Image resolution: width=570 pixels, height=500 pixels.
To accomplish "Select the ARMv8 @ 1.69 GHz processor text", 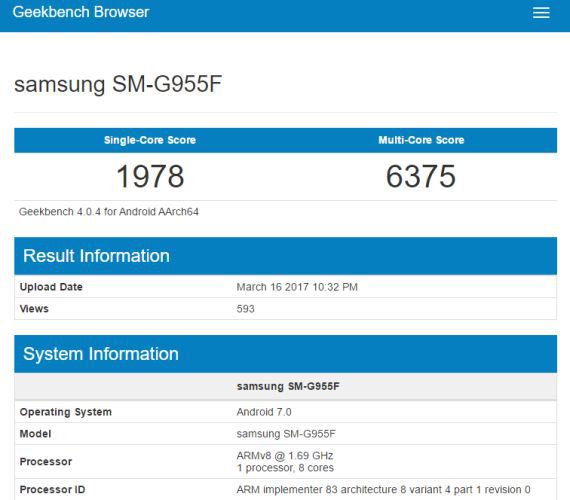I will 285,456.
